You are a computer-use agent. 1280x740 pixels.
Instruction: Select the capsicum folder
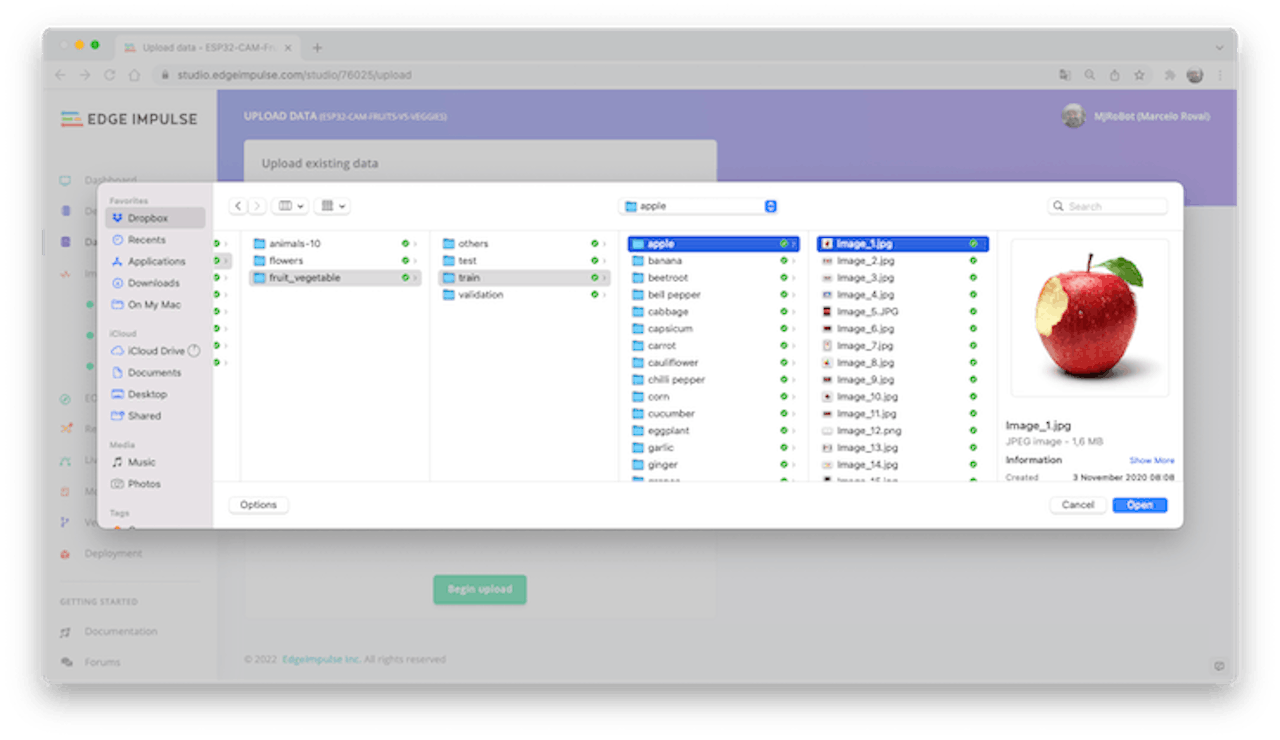[x=713, y=329]
